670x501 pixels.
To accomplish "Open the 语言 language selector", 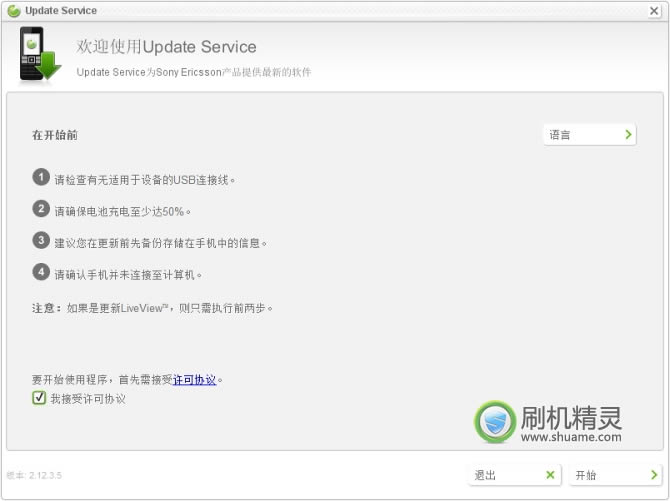I will coord(590,134).
